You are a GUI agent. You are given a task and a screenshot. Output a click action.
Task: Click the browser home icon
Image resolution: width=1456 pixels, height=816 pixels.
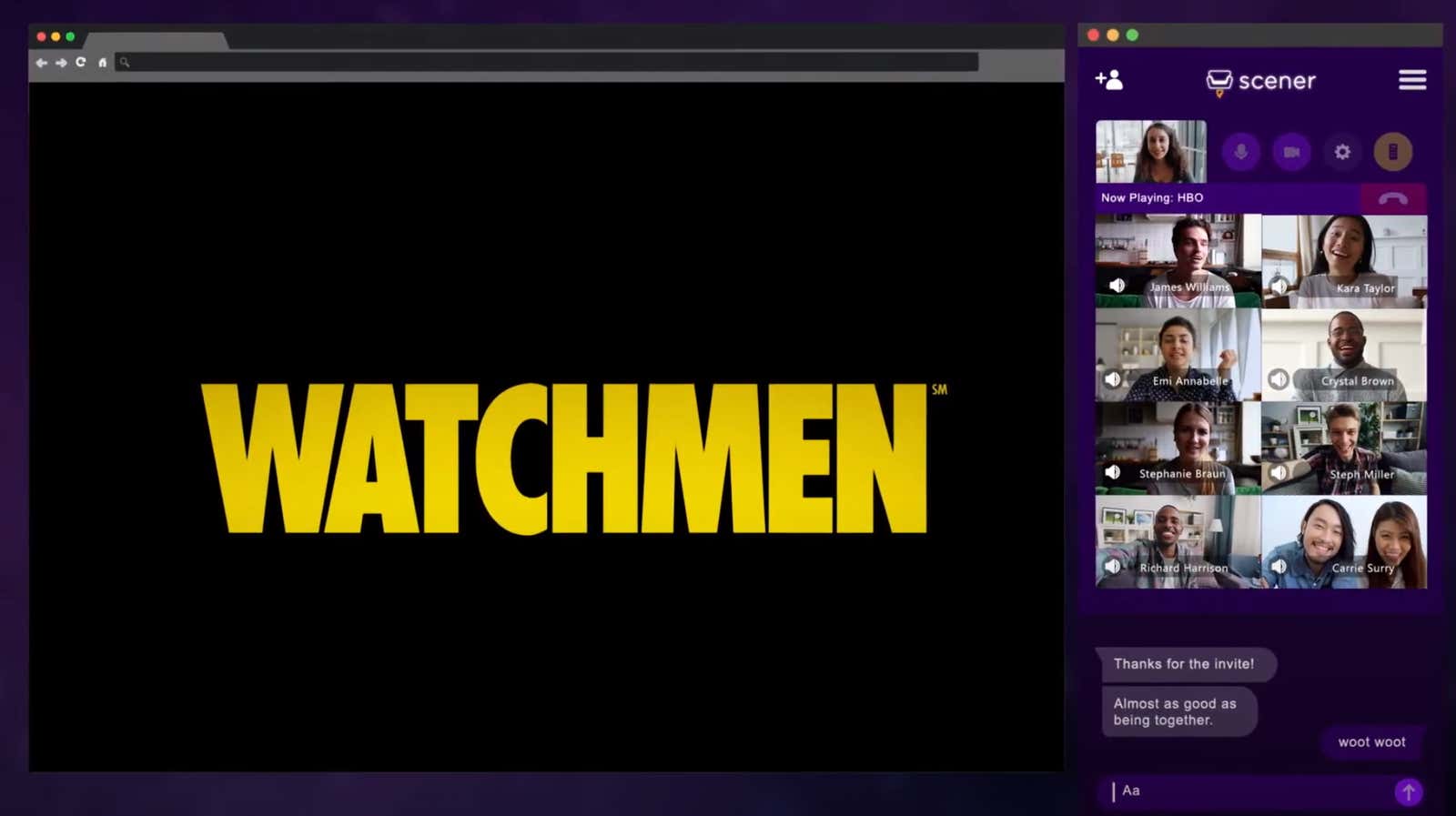102,63
